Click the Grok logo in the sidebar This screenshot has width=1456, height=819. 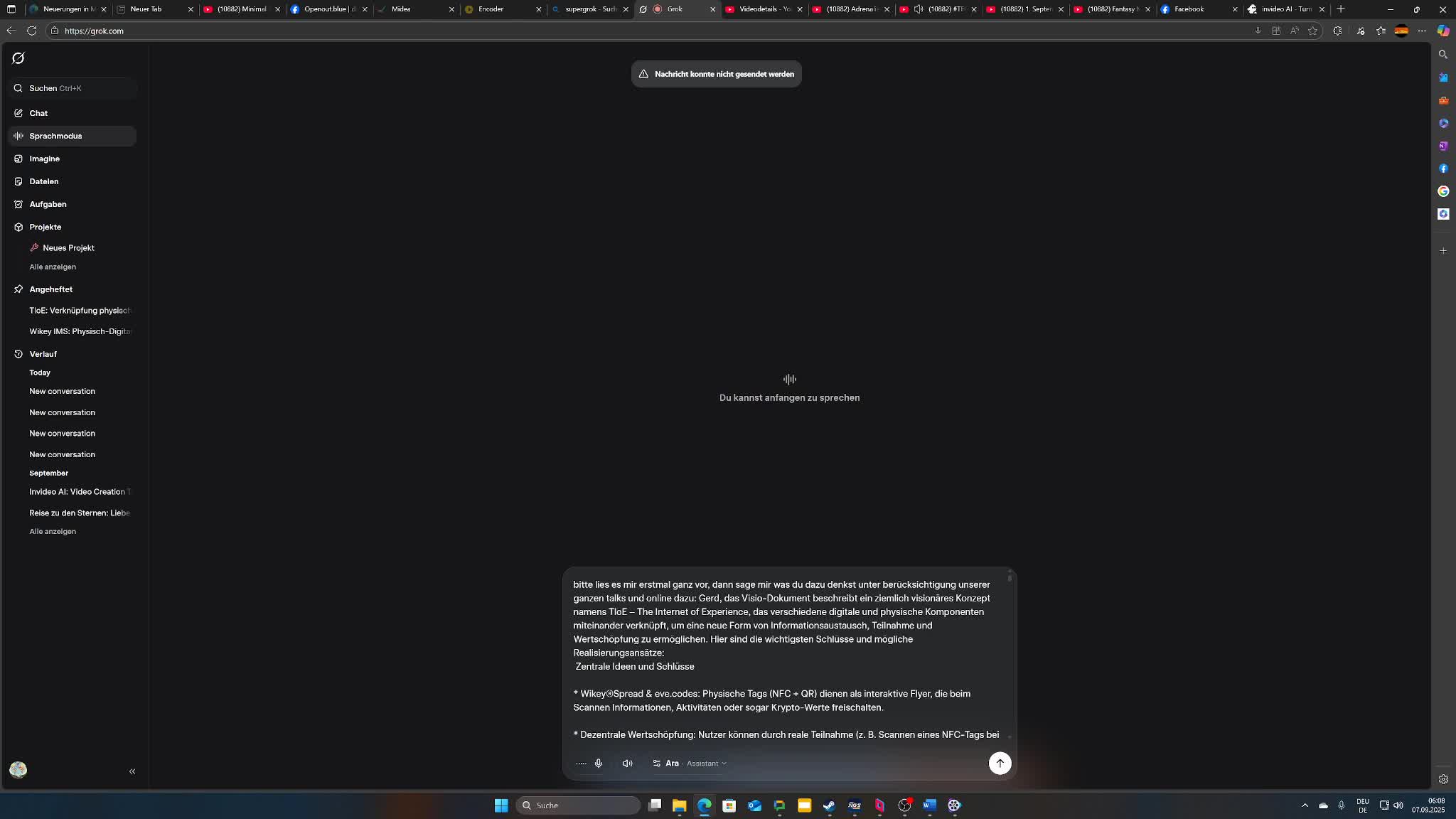18,58
